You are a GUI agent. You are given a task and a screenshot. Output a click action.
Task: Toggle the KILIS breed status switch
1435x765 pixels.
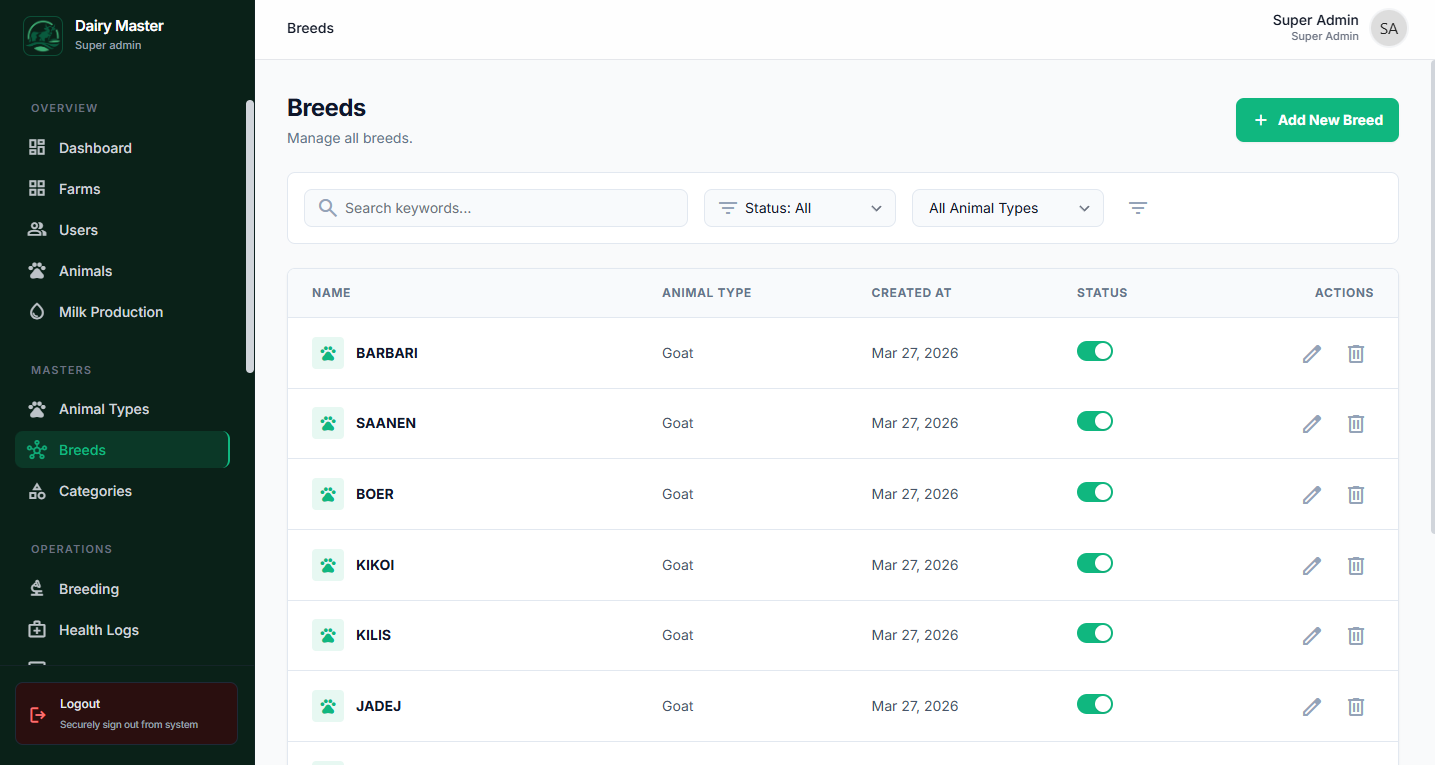click(x=1095, y=634)
